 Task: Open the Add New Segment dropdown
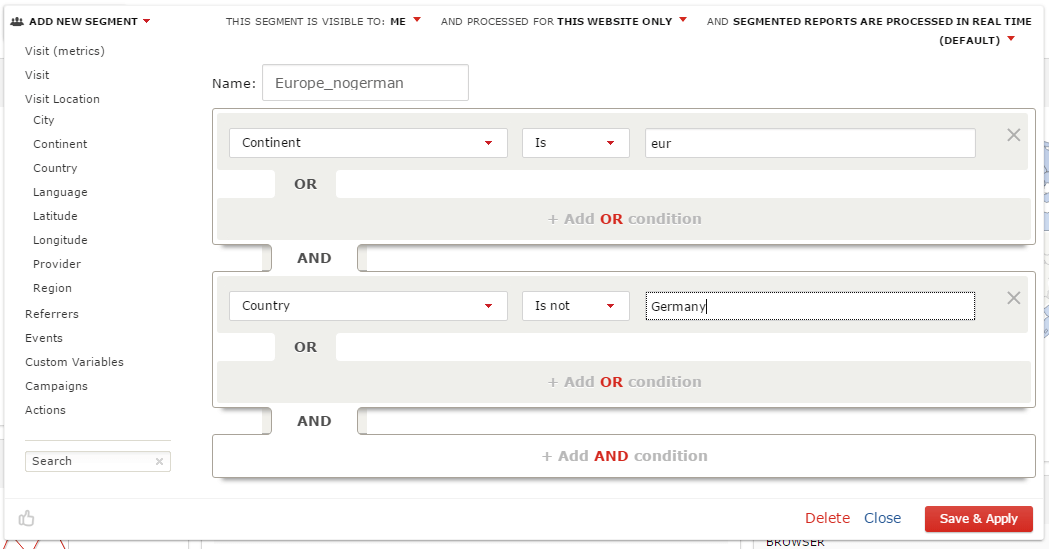pyautogui.click(x=81, y=21)
